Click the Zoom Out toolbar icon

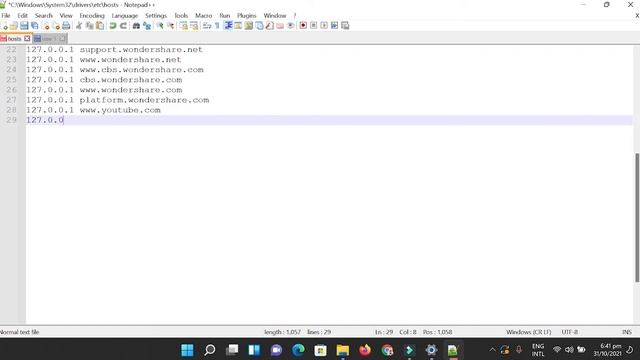[171, 26]
